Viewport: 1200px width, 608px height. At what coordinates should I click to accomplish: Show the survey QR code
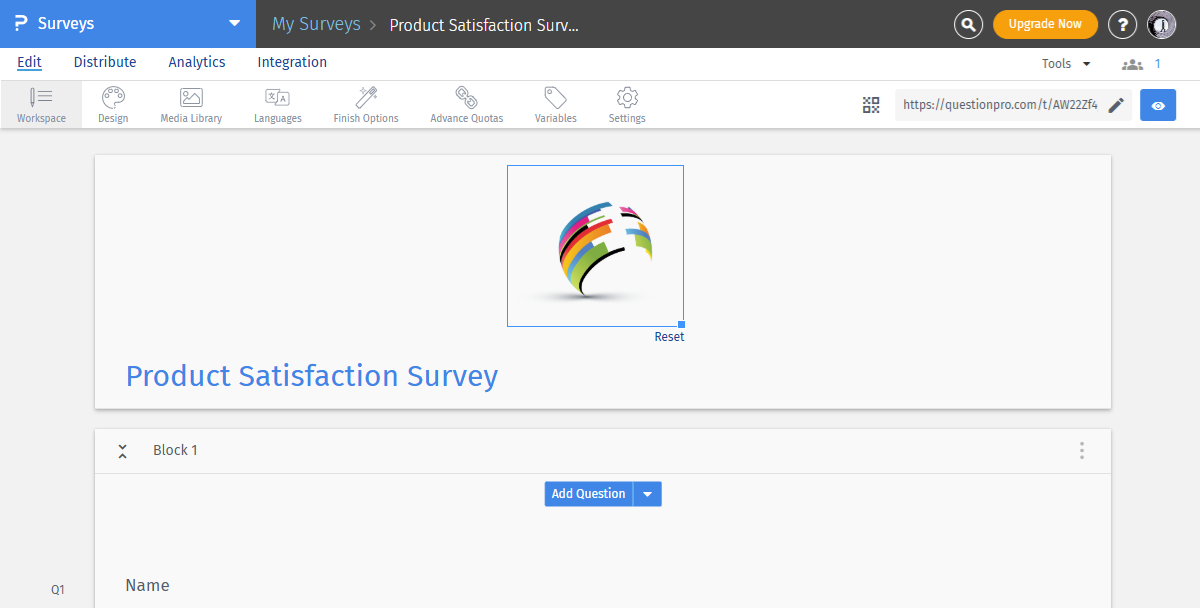(x=870, y=104)
